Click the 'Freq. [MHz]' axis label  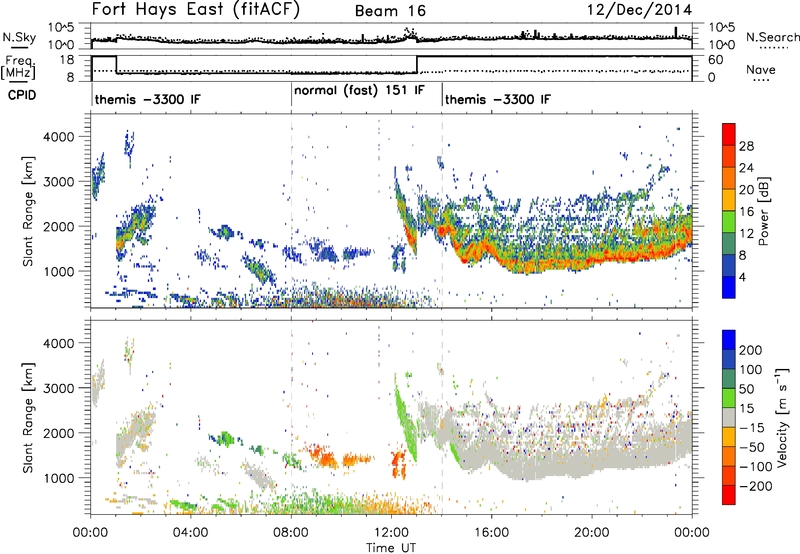coord(18,67)
